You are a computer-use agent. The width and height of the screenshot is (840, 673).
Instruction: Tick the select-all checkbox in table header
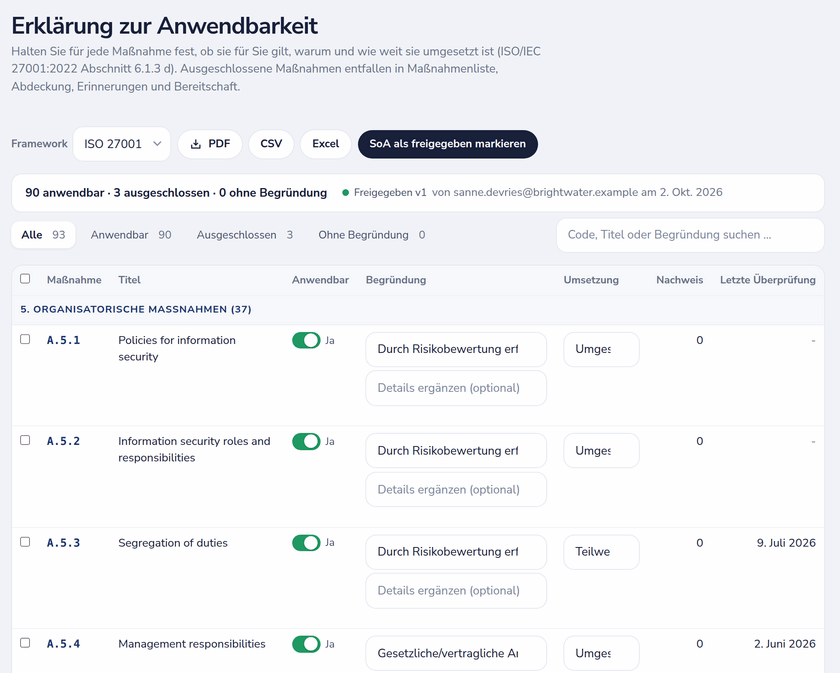[25, 279]
